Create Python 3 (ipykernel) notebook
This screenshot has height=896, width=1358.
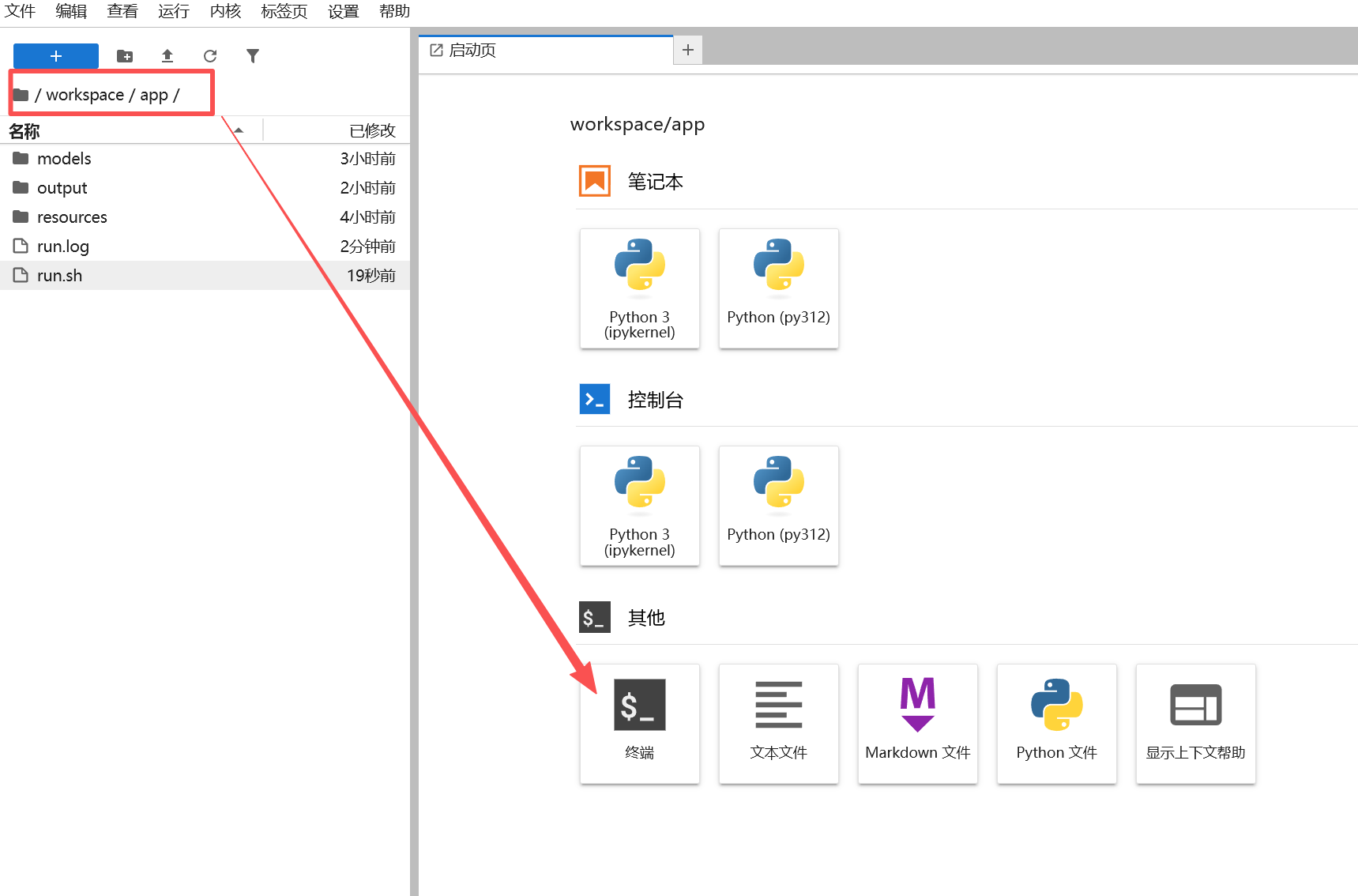coord(640,288)
